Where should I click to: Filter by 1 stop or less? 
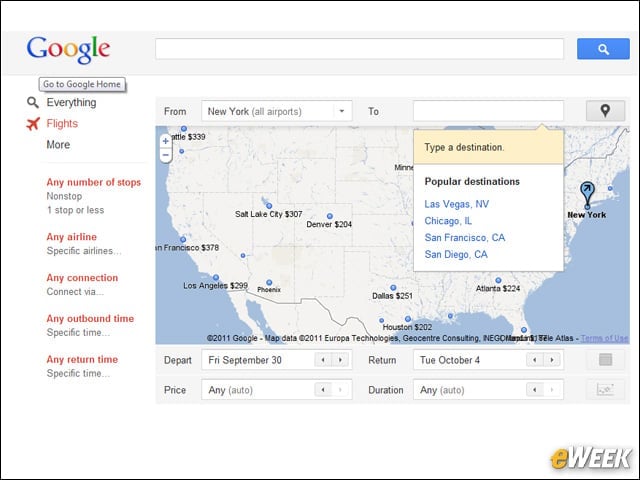(76, 210)
